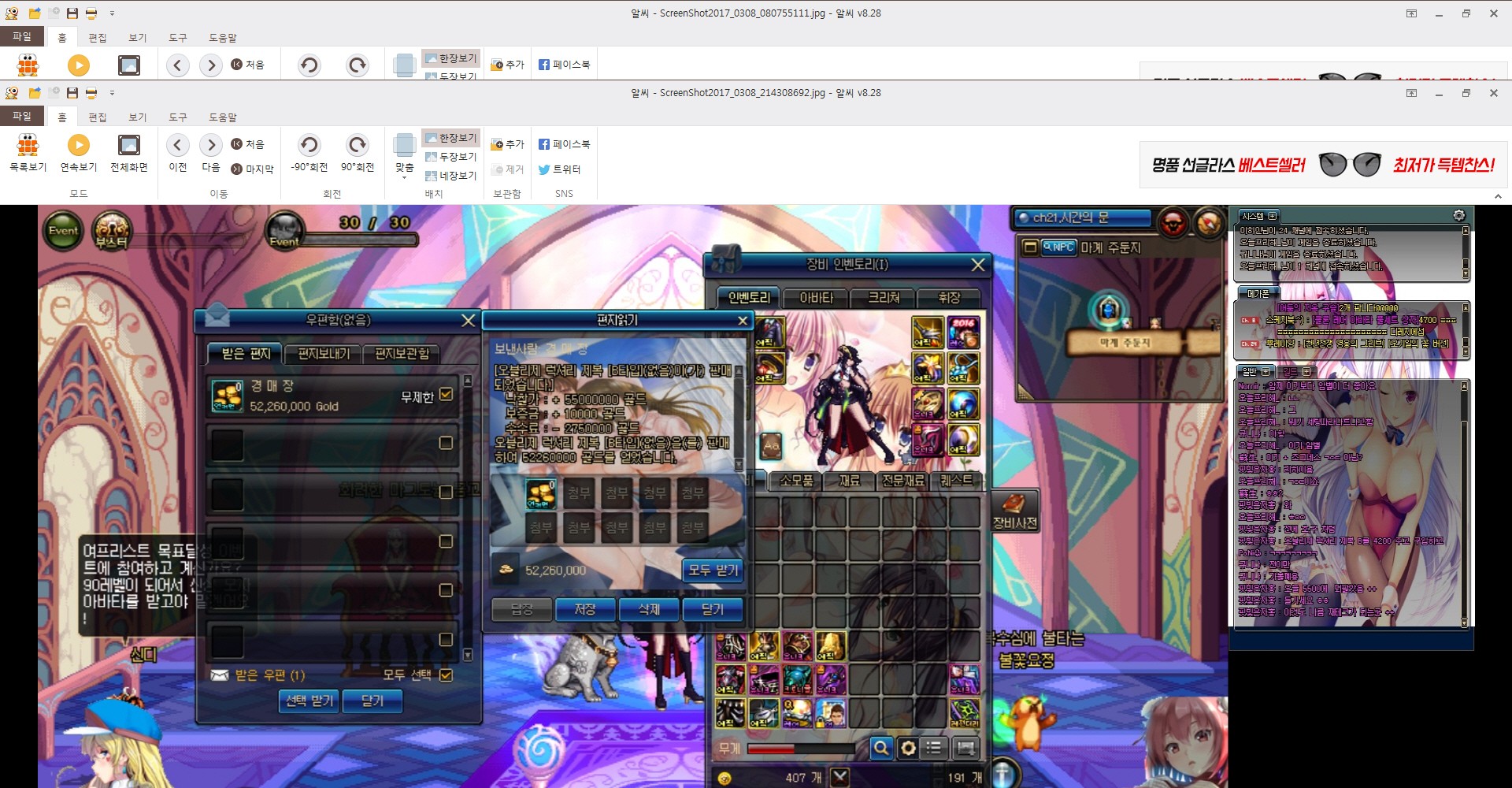Share to 페이스북 in front window

tap(564, 144)
